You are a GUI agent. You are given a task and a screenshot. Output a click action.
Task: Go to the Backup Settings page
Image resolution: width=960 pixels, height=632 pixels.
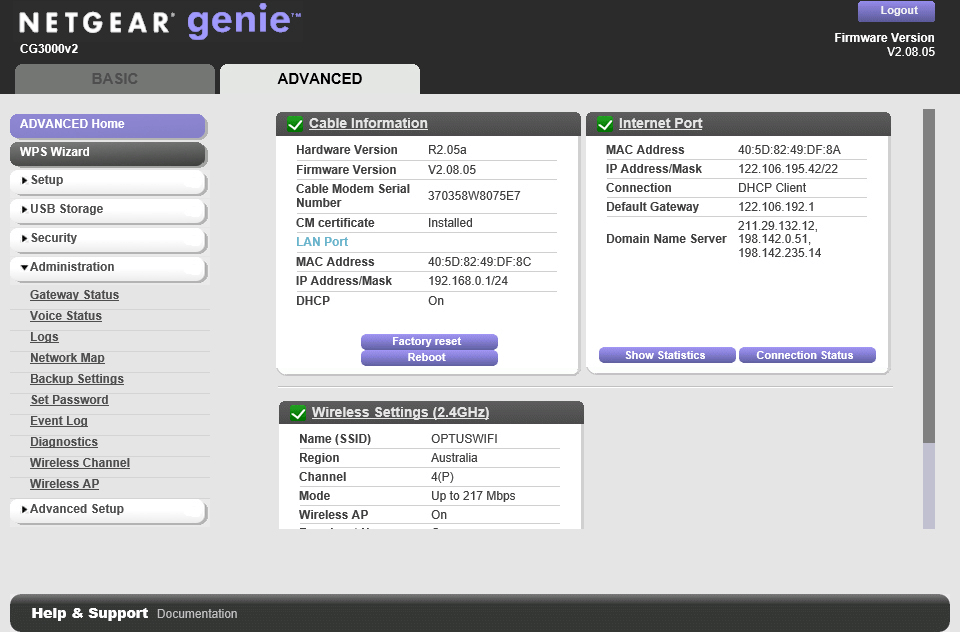tap(77, 379)
